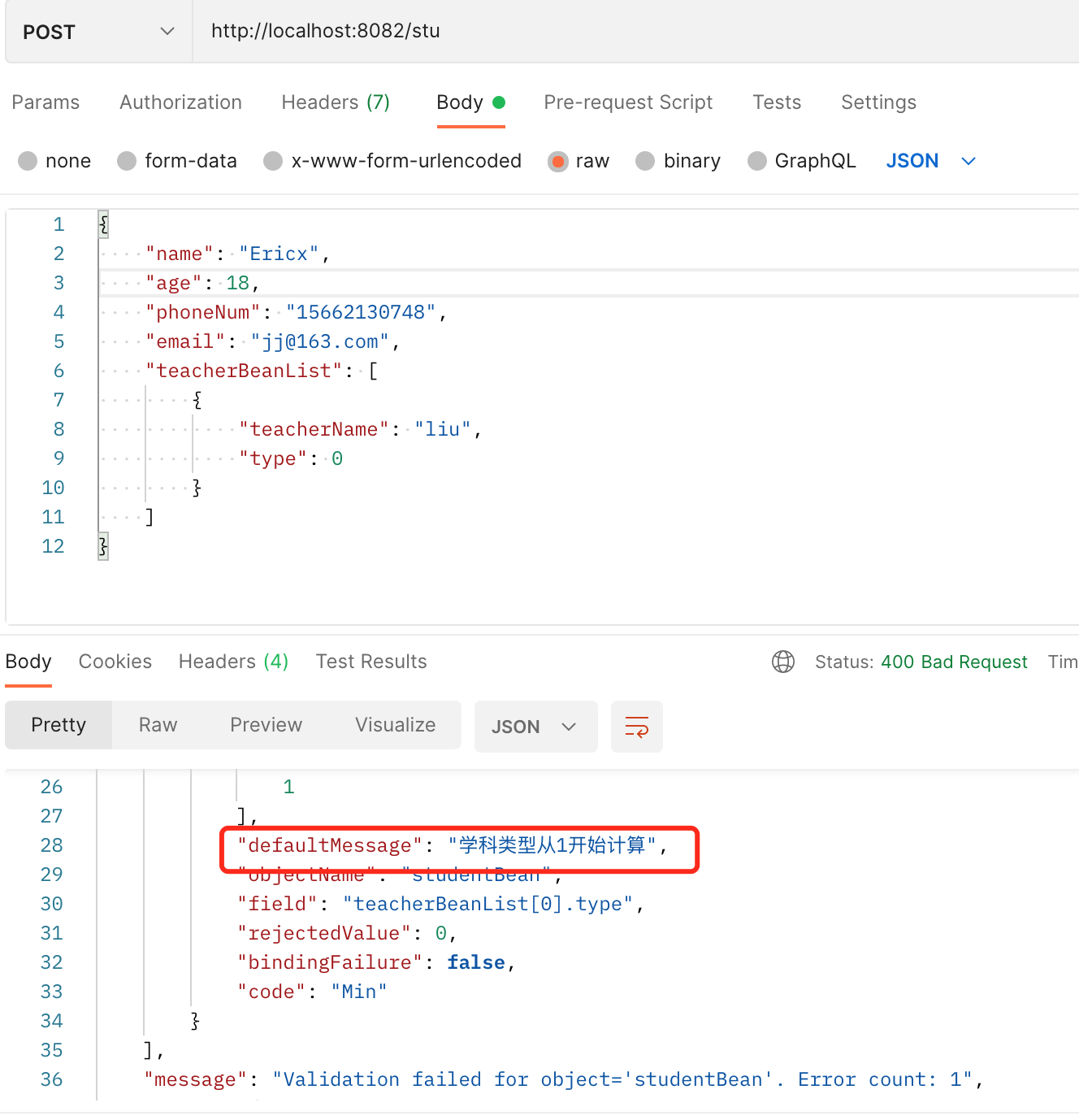Switch response view to Visualize
1079x1120 pixels.
(x=395, y=725)
